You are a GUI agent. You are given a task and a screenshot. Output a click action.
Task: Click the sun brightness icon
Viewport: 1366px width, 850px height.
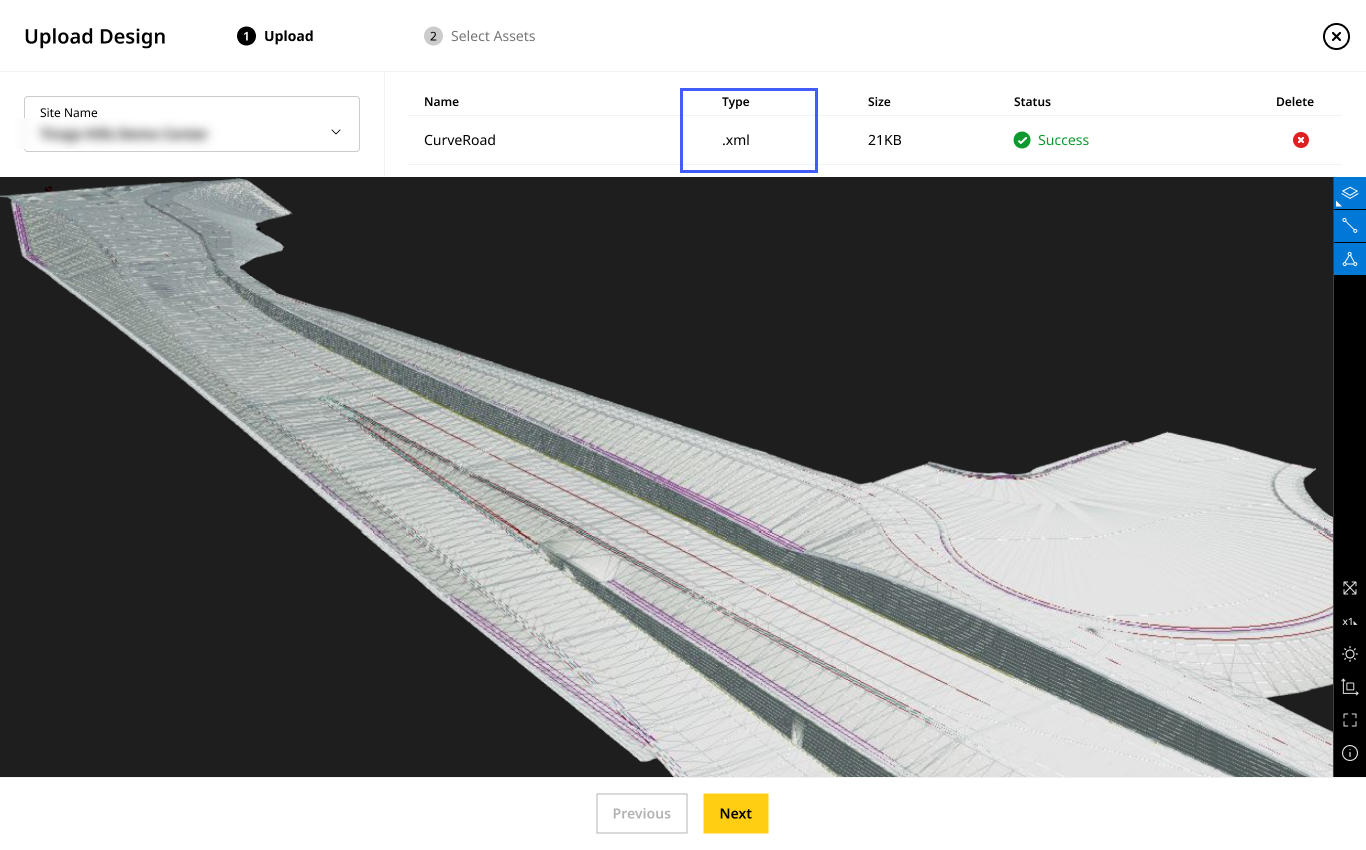1349,654
